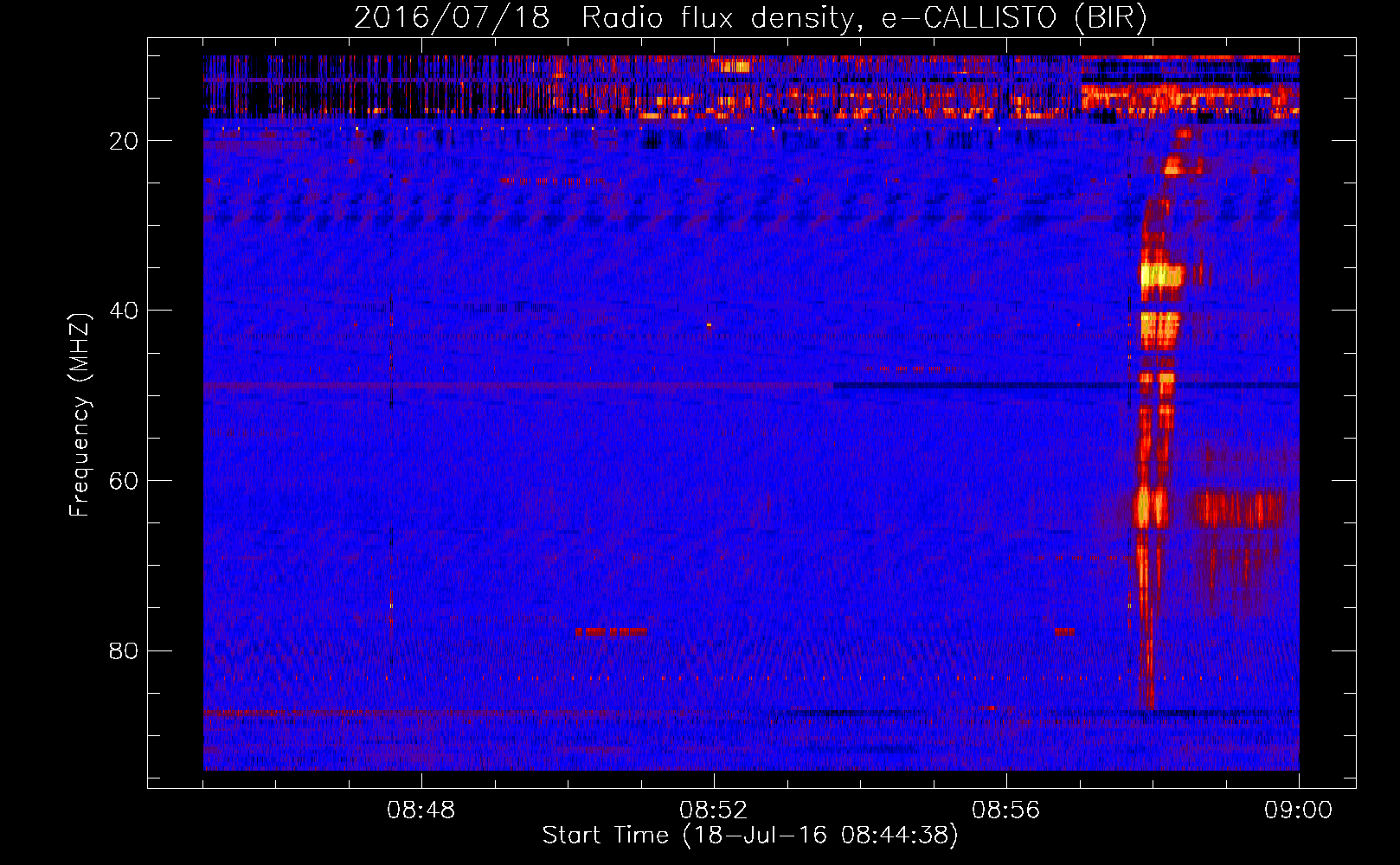Click the plot title 2016/07/18 Radio flux density

(750, 17)
